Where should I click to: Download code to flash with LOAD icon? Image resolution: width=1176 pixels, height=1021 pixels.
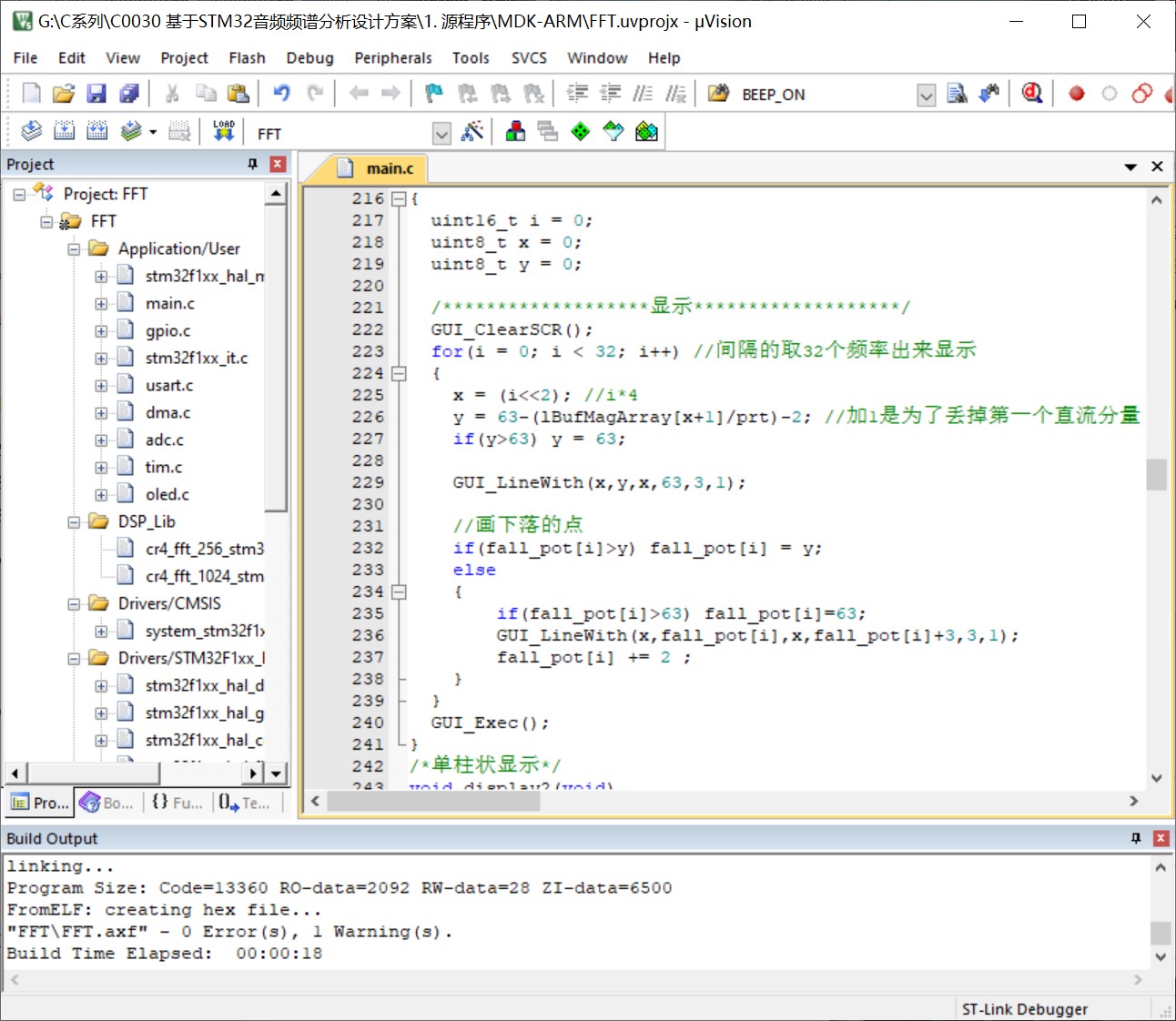click(224, 131)
